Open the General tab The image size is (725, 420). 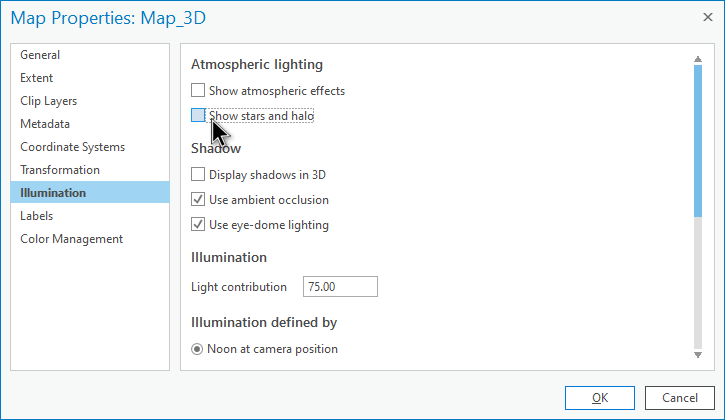(x=40, y=55)
